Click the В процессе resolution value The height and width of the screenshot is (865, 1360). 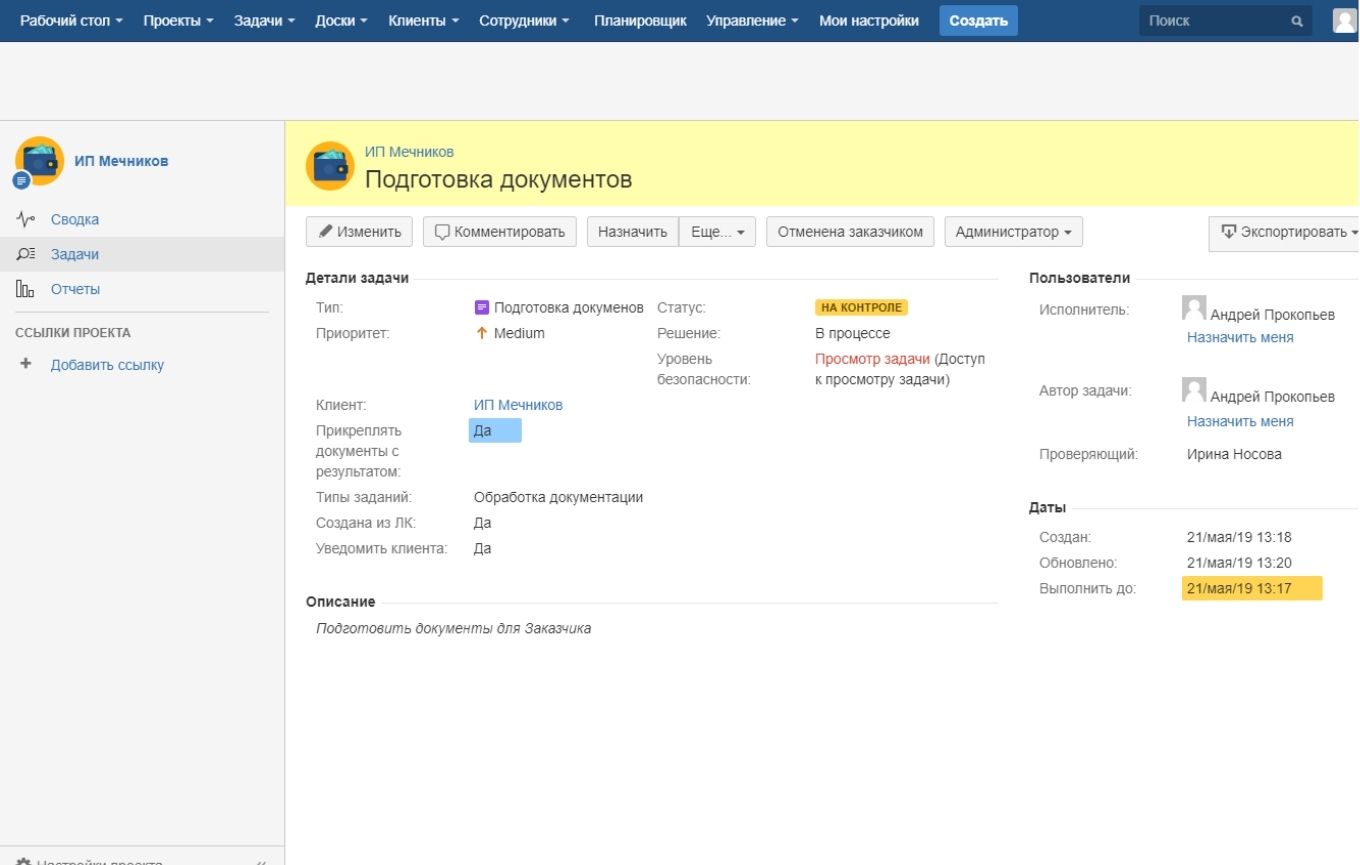point(852,333)
